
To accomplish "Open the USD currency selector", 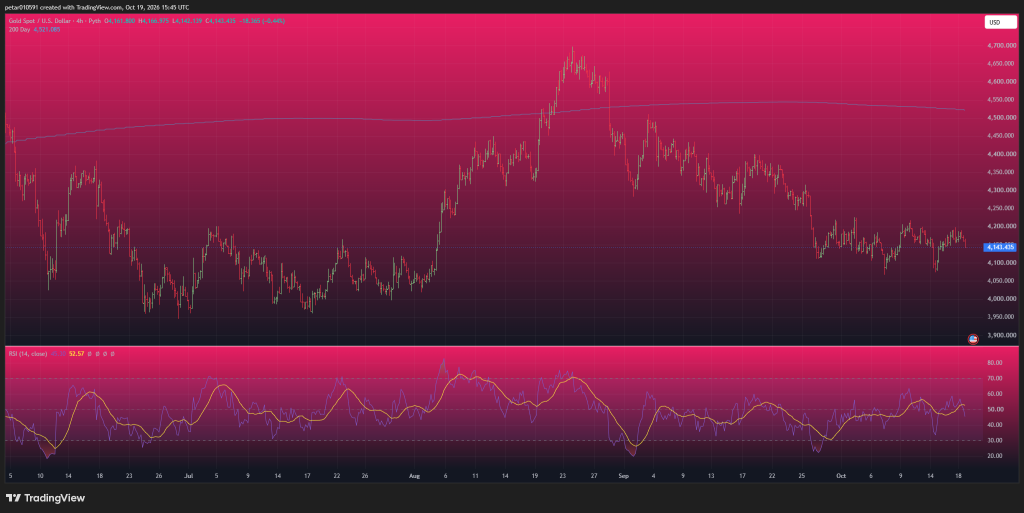I will [1000, 22].
